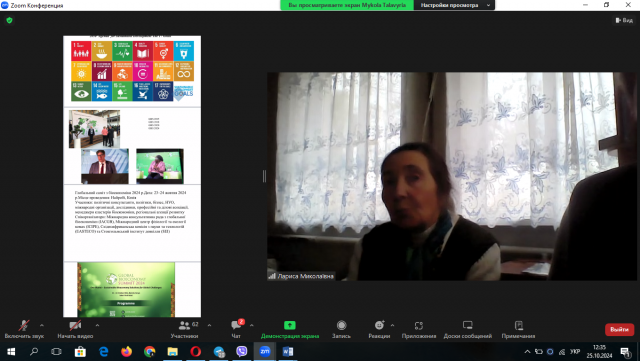The width and height of the screenshot is (640, 361).
Task: Start camera with Начать видео button
Action: pos(75,330)
